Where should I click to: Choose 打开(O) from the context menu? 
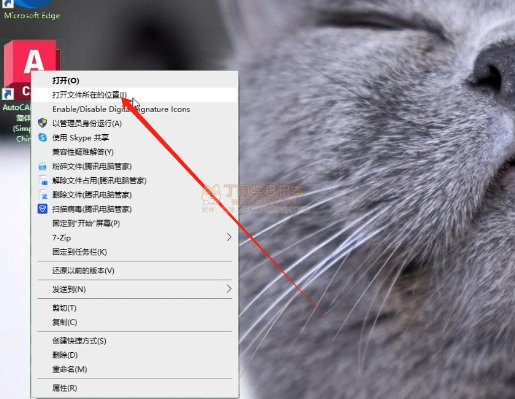tap(134, 81)
